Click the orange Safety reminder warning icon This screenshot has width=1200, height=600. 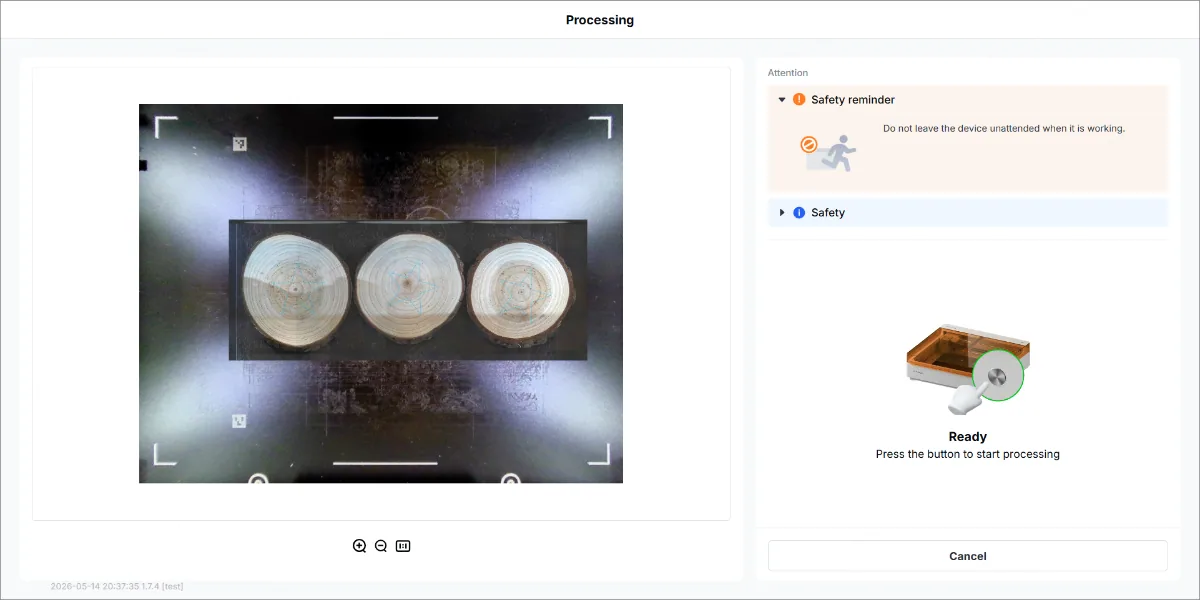pos(799,100)
